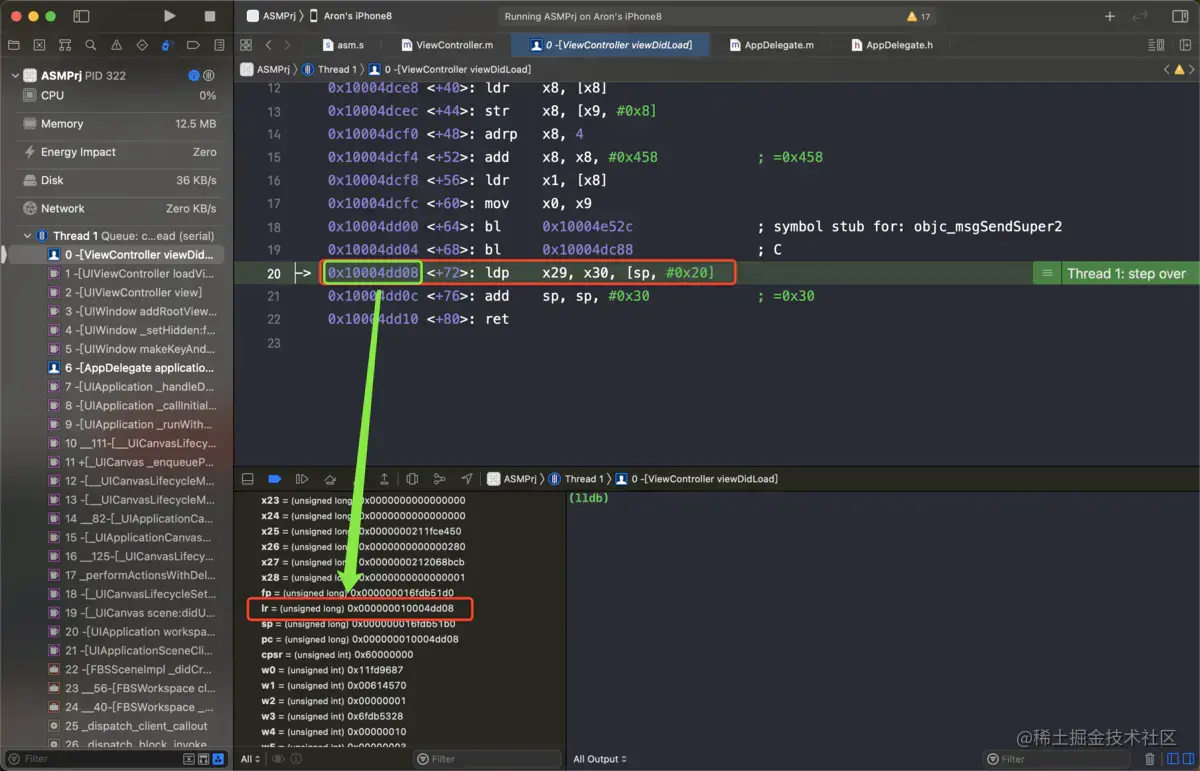The height and width of the screenshot is (771, 1200).
Task: Hide the debug area panel
Action: (x=248, y=479)
